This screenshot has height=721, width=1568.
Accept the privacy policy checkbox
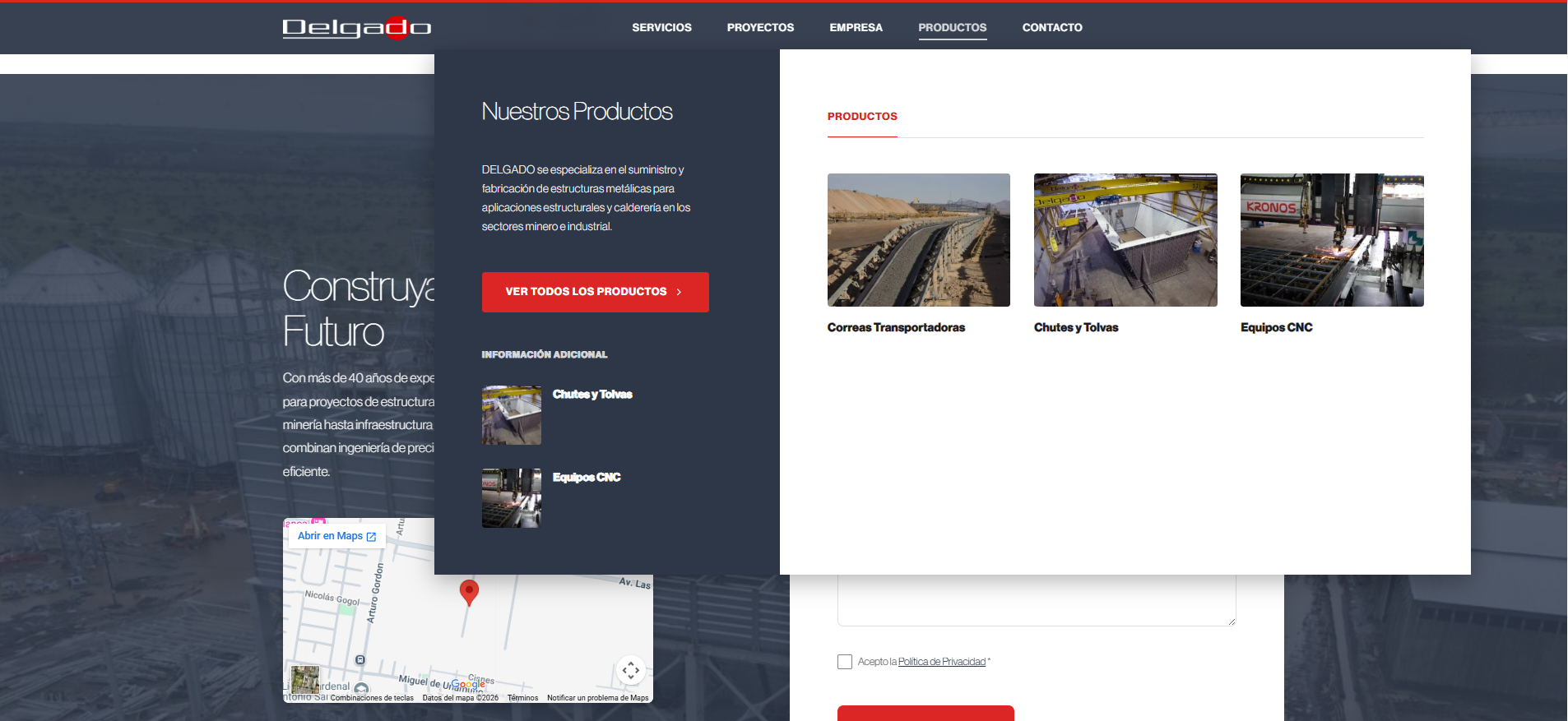point(845,662)
